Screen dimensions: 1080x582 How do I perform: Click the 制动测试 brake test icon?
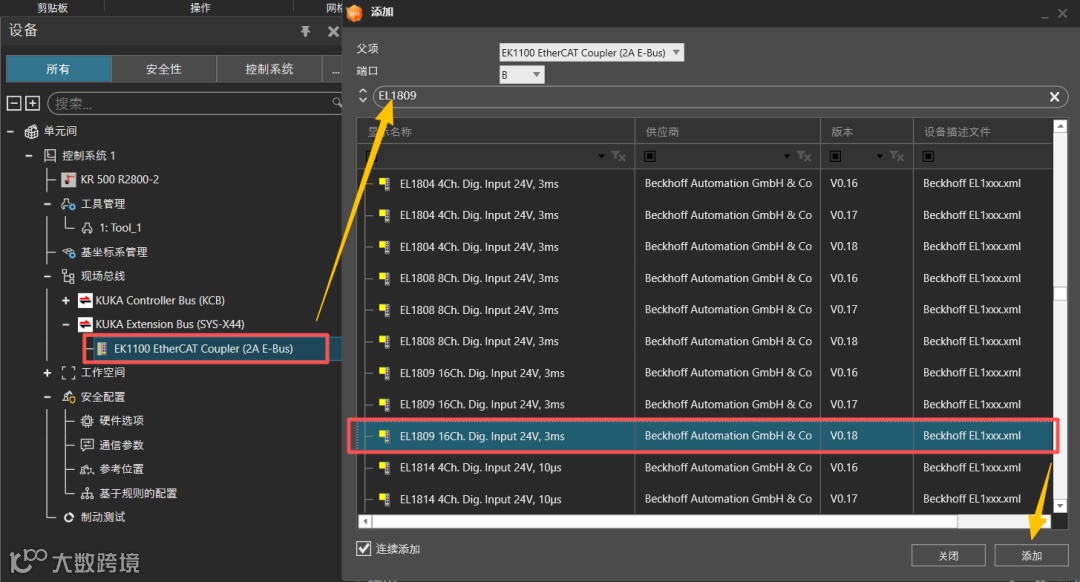[68, 517]
